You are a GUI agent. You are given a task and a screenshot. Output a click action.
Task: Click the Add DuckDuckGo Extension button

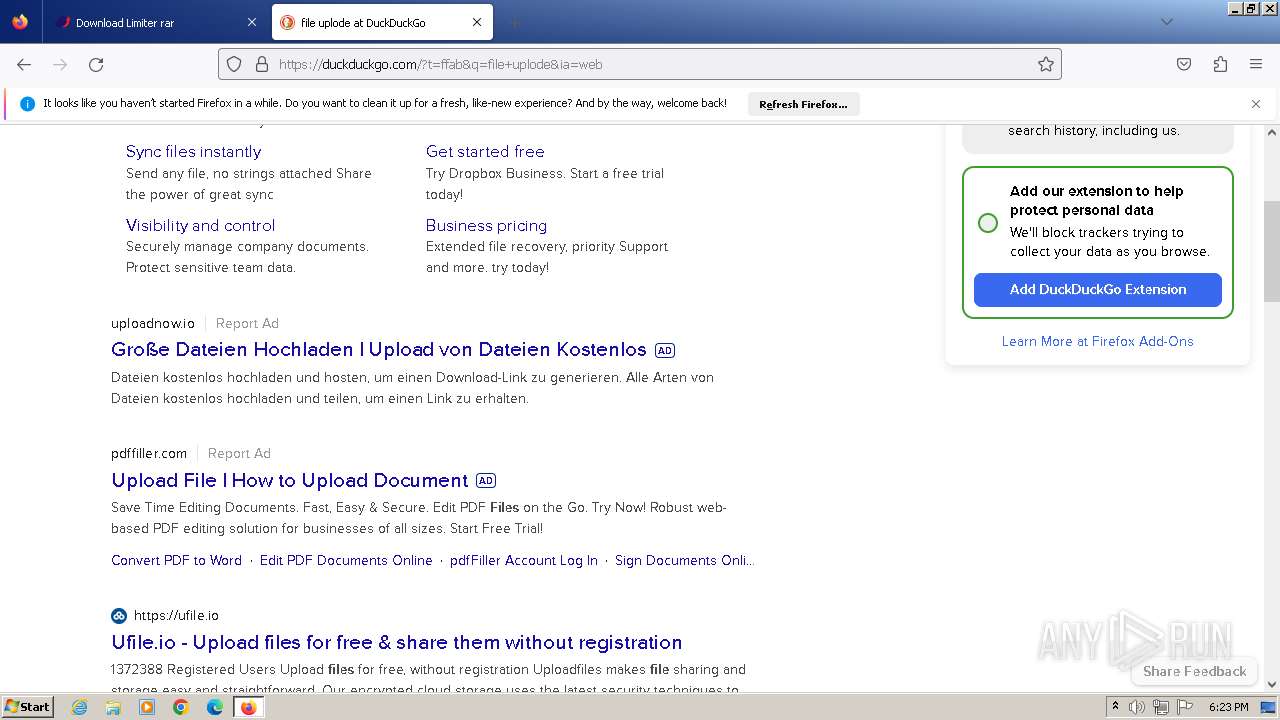1098,289
